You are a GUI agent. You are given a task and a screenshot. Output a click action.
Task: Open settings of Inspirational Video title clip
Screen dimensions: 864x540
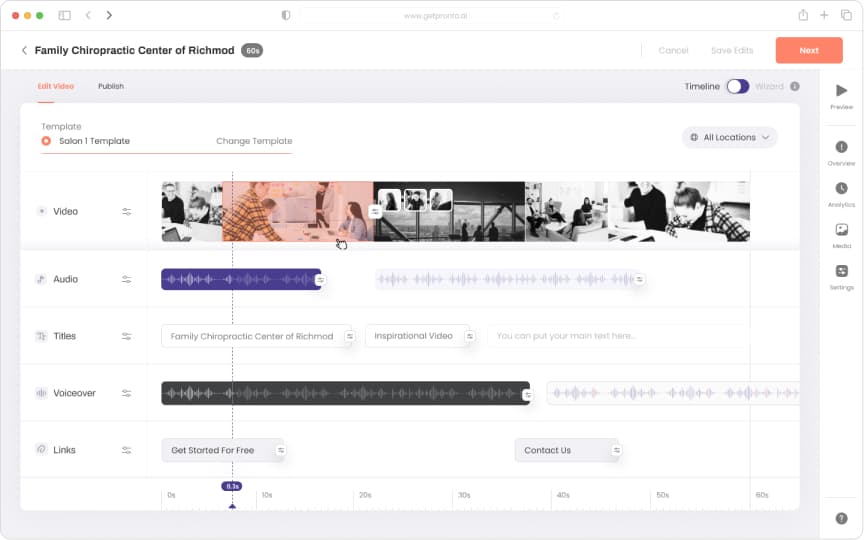469,336
